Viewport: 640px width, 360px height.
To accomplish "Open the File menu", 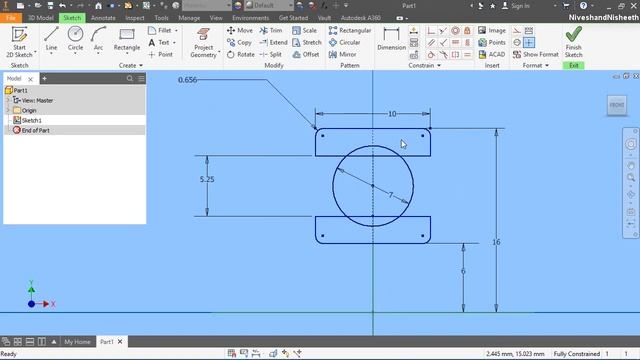I will click(x=11, y=18).
